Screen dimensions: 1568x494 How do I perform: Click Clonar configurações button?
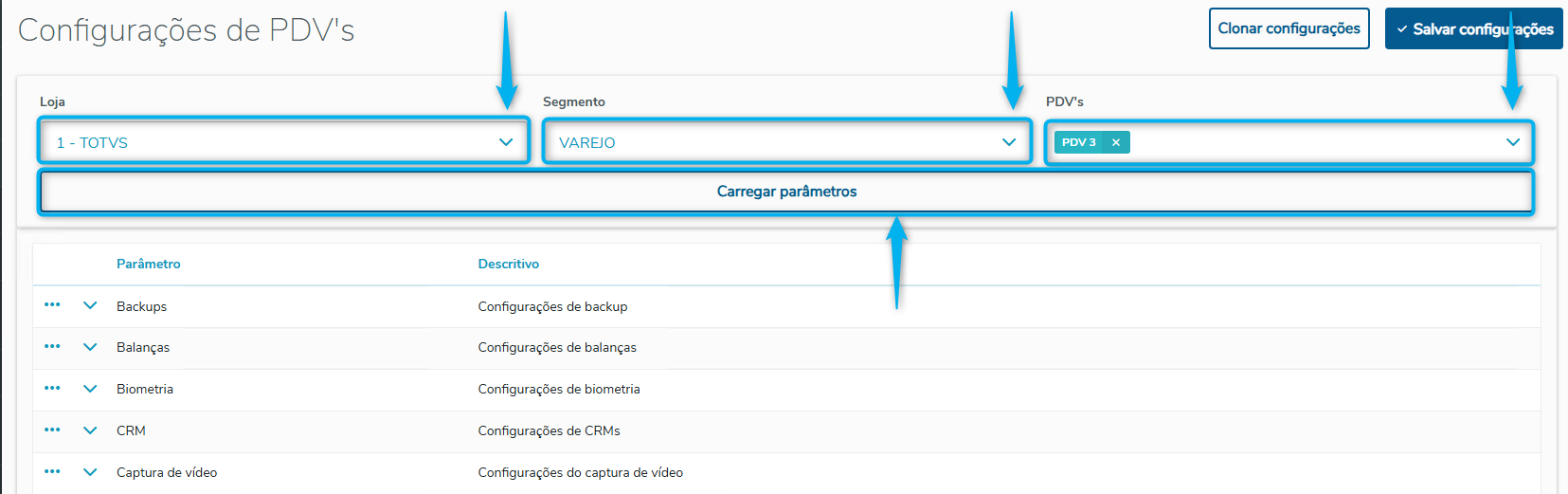tap(1289, 28)
